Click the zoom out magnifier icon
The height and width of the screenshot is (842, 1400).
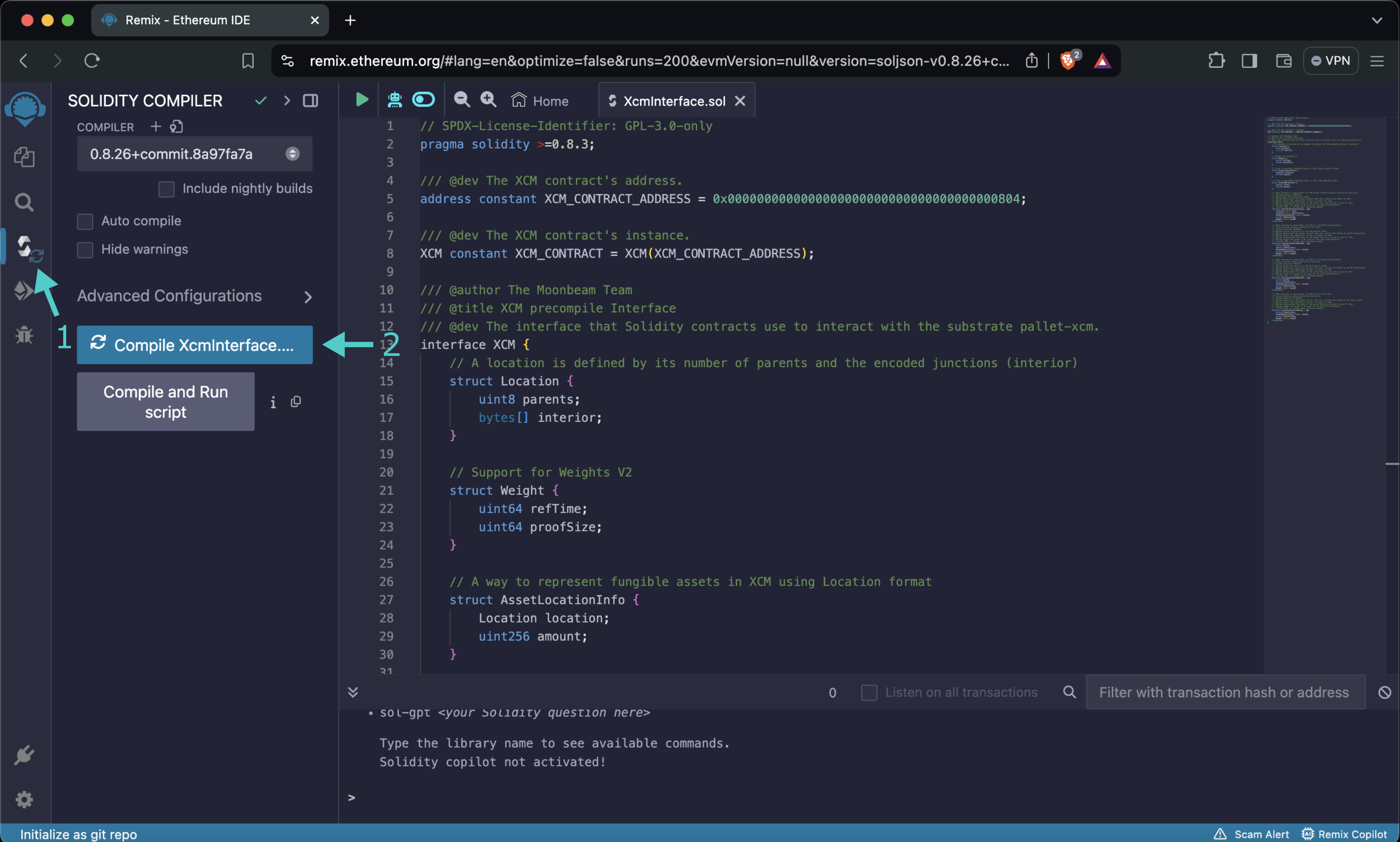point(462,100)
